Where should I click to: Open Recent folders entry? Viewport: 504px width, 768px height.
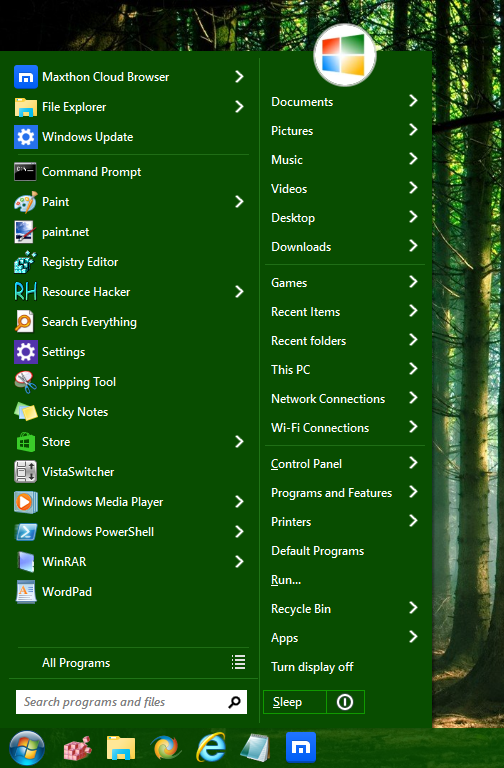tap(345, 340)
